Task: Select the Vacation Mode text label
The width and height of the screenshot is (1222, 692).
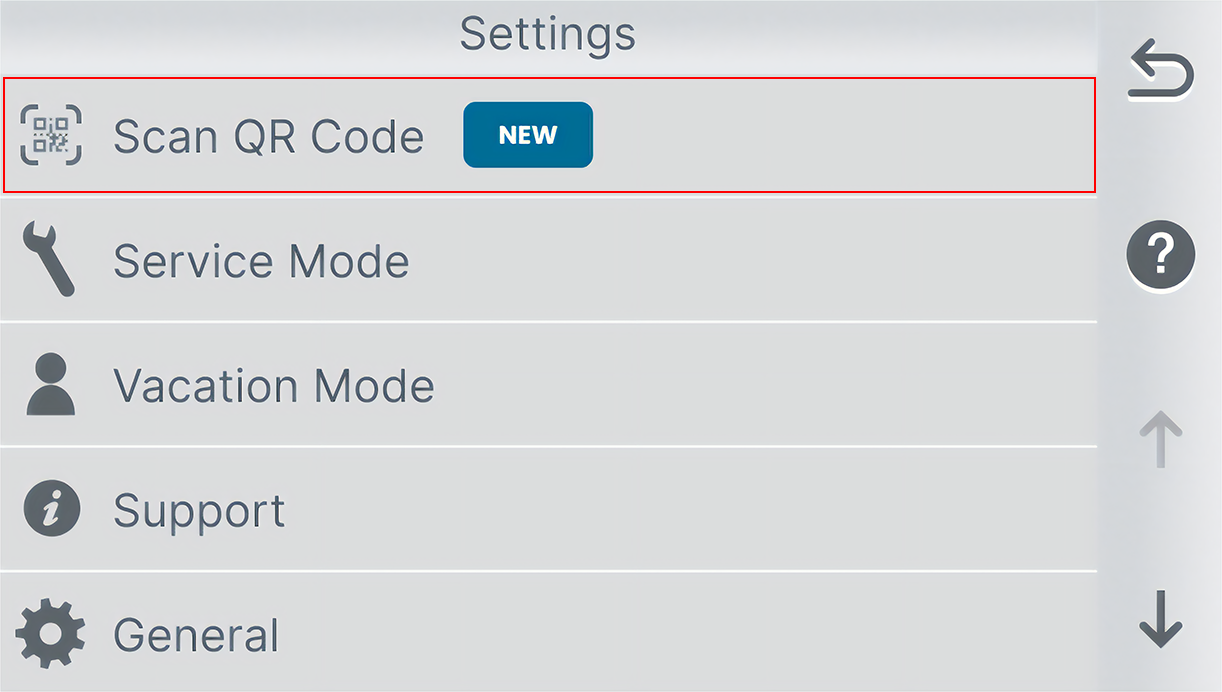Action: 274,385
